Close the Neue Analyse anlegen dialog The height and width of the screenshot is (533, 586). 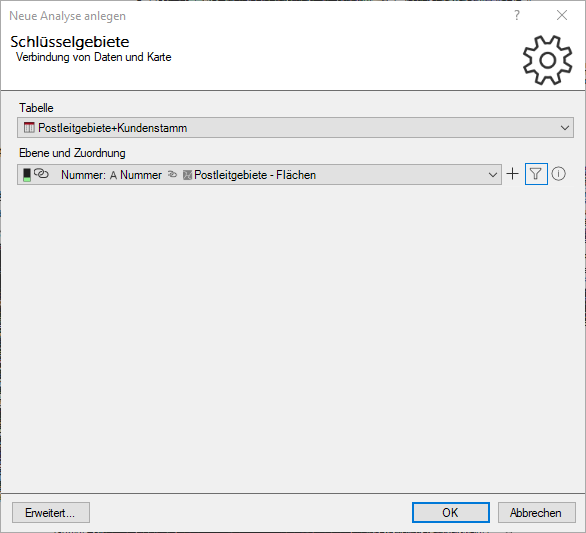[562, 15]
